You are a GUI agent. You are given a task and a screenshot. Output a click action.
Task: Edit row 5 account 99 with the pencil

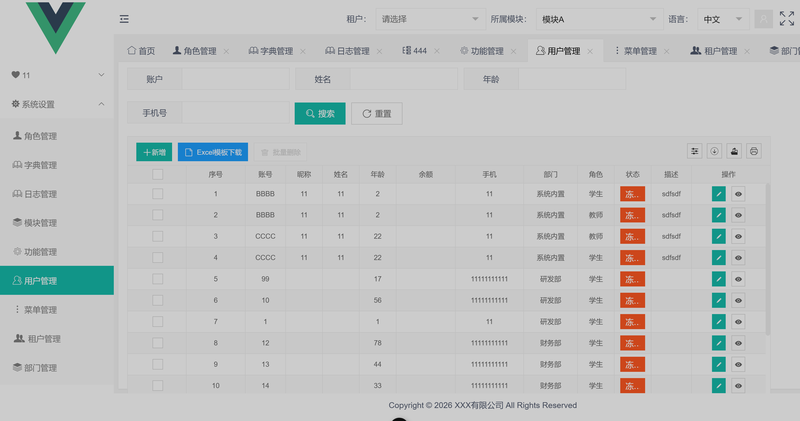pyautogui.click(x=718, y=279)
